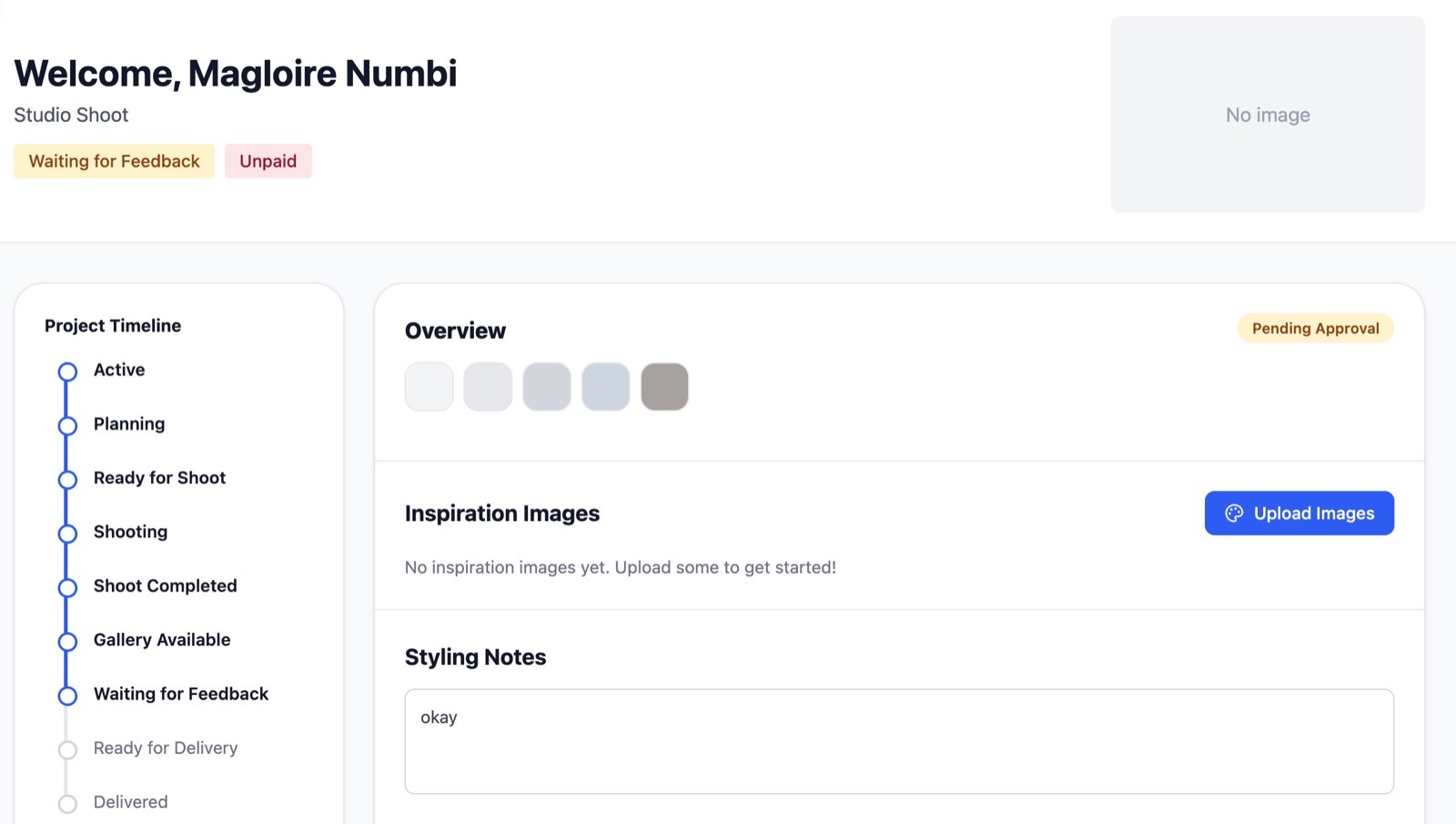
Task: Click the palette icon on Upload Images
Action: pyautogui.click(x=1234, y=514)
